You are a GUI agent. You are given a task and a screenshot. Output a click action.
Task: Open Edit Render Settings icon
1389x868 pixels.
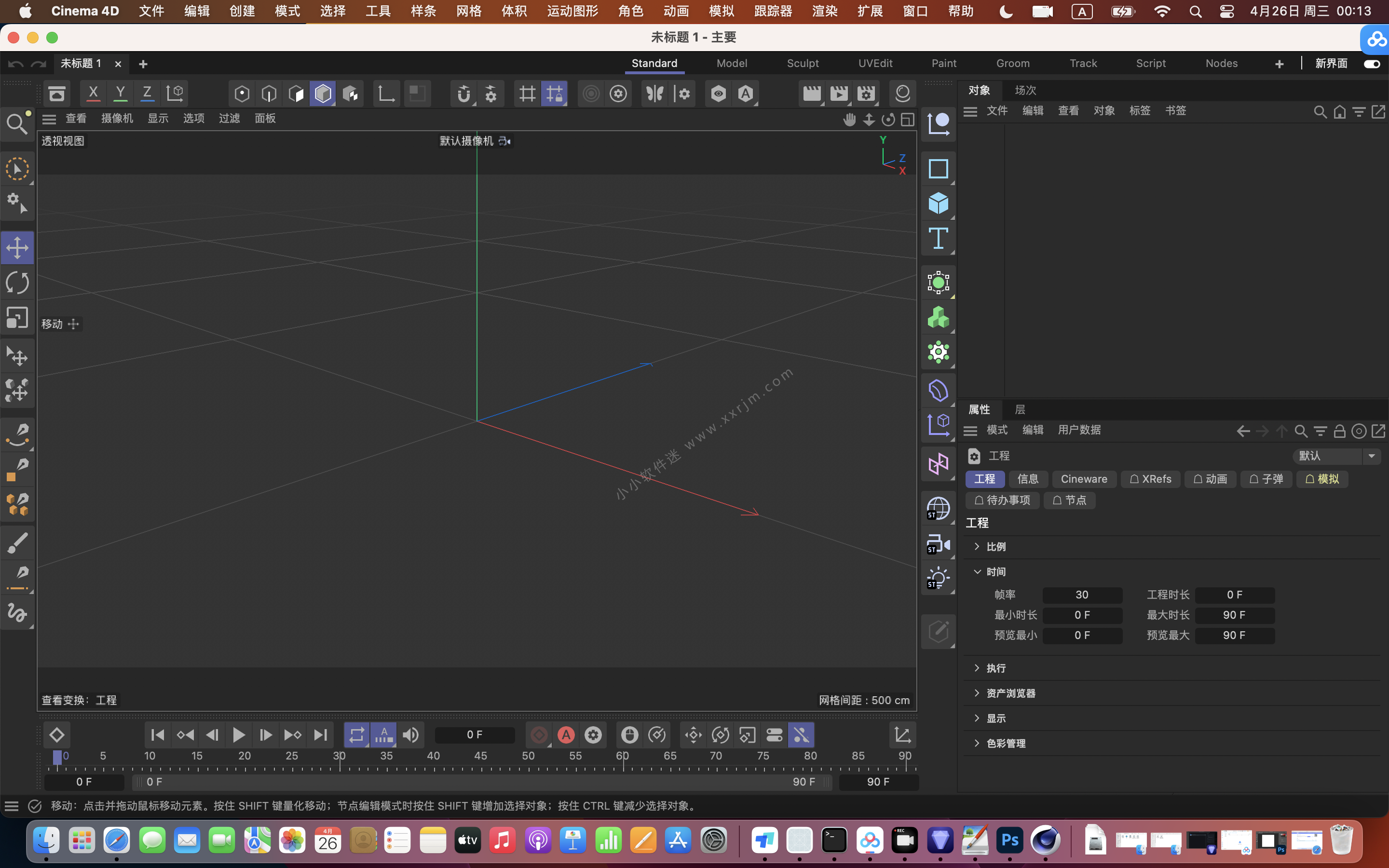point(866,94)
